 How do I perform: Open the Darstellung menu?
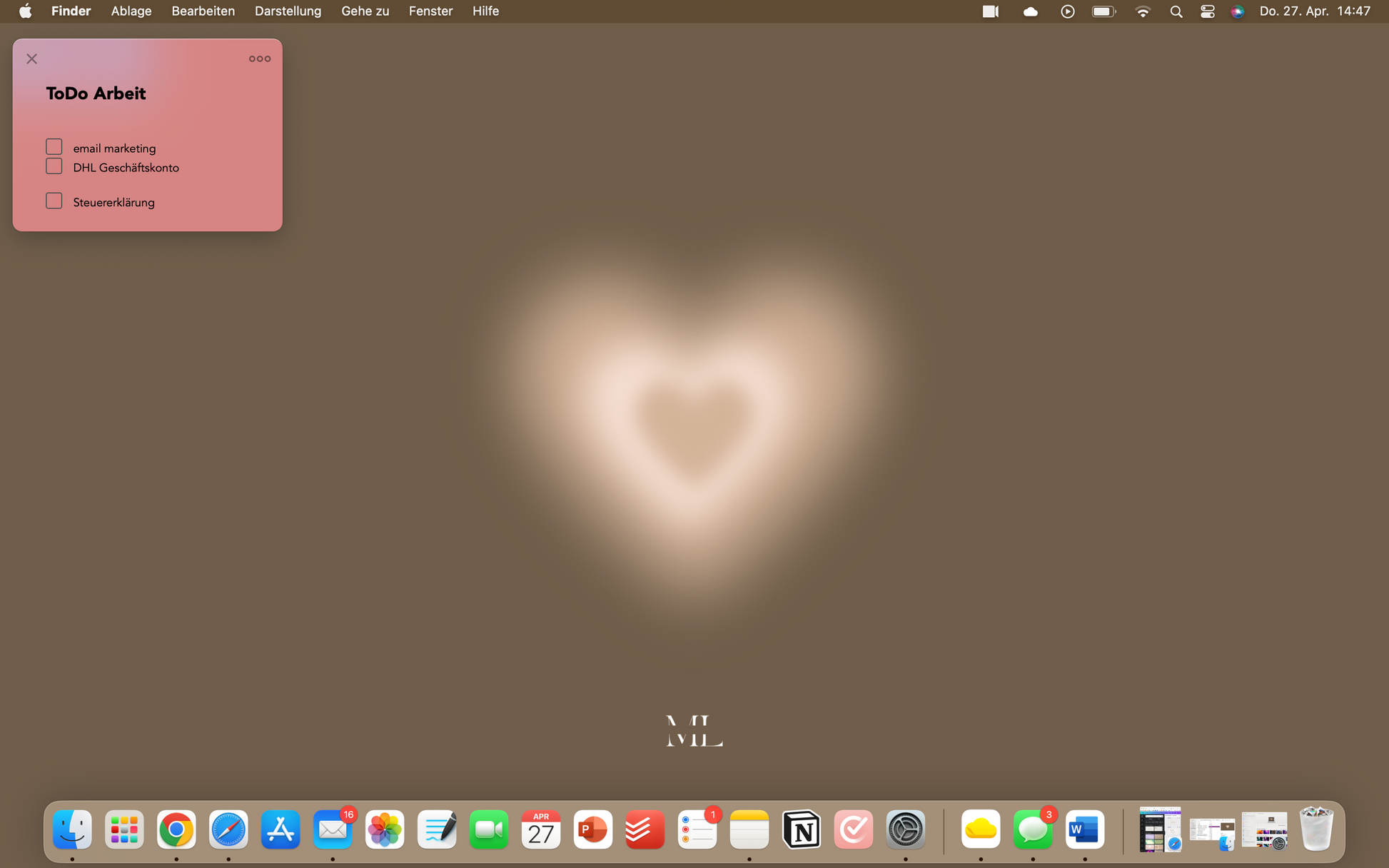(288, 11)
